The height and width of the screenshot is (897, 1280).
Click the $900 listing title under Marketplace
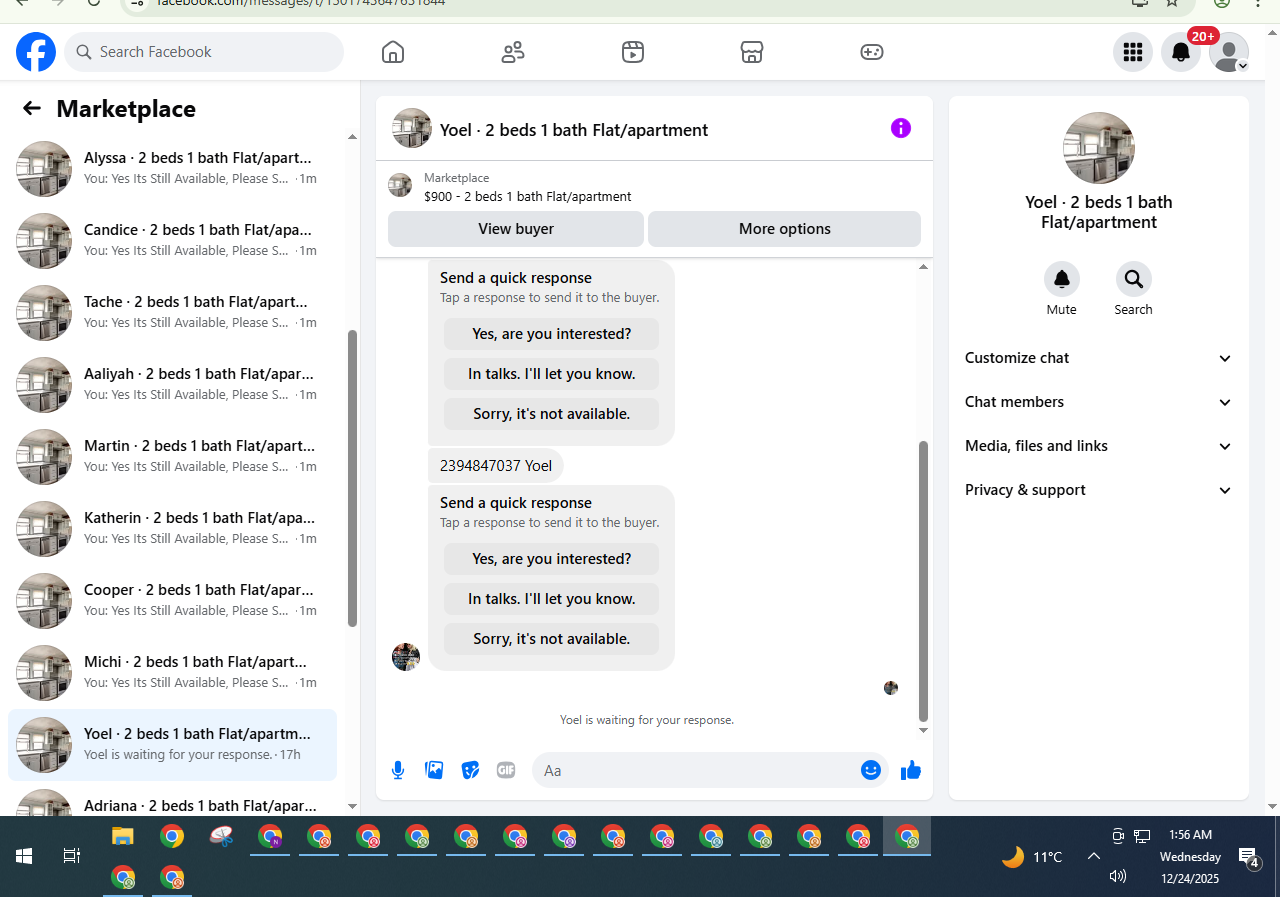click(527, 197)
